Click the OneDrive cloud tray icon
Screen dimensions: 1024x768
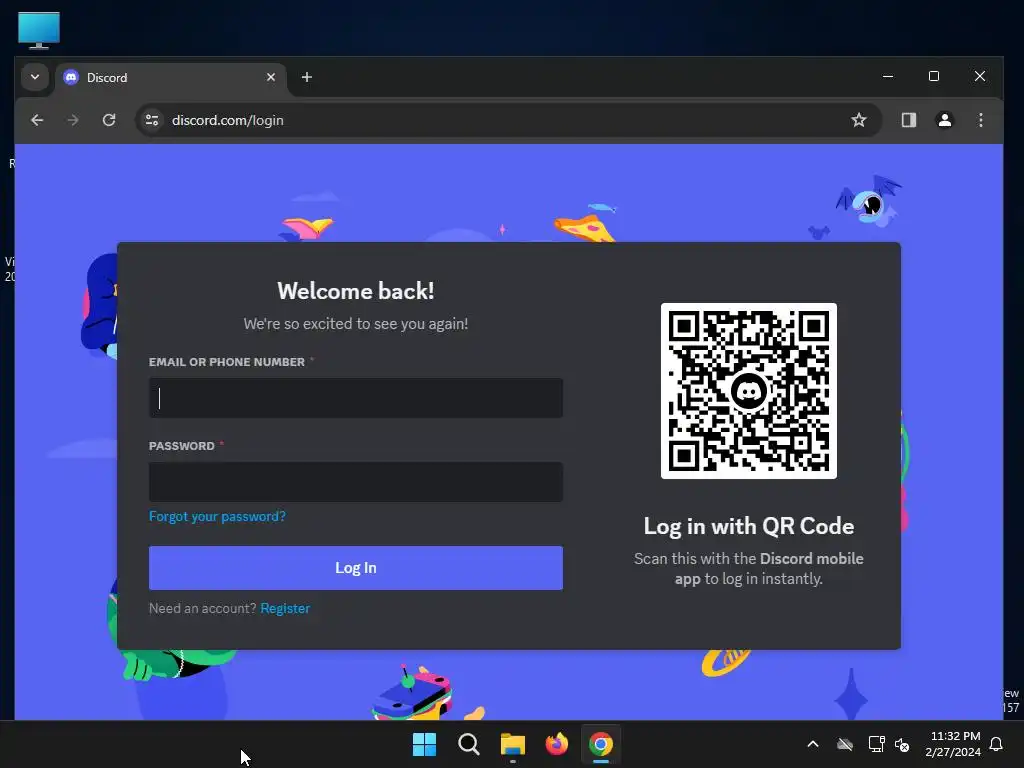845,744
